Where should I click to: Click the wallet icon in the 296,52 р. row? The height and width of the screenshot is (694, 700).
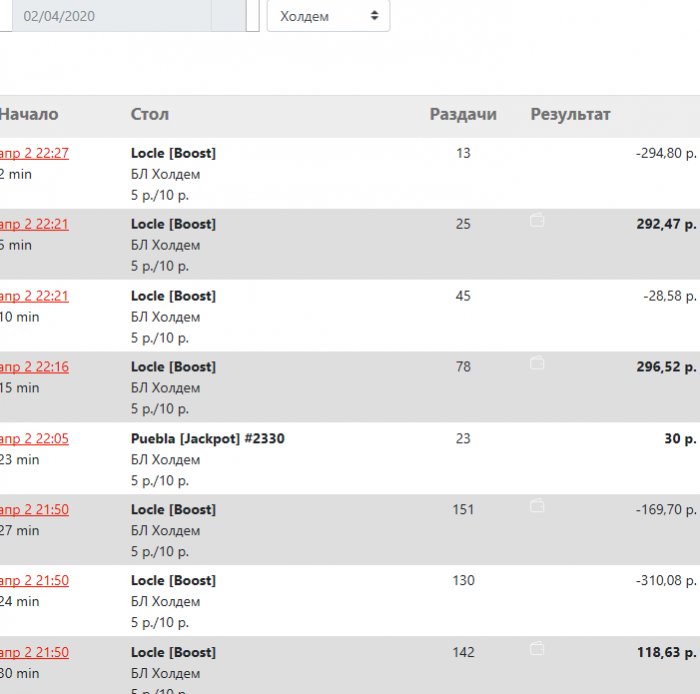tap(537, 363)
